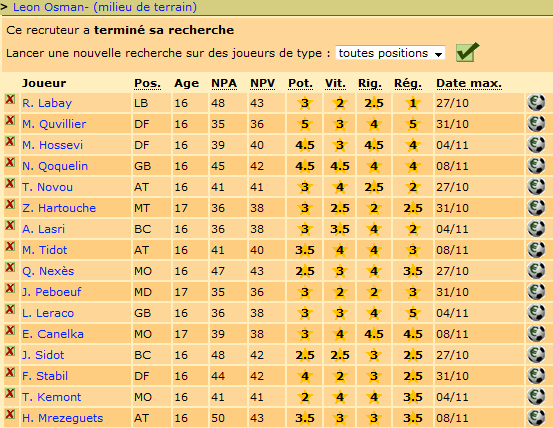
Task: Remove R. Labay with red X icon
Action: [10, 99]
